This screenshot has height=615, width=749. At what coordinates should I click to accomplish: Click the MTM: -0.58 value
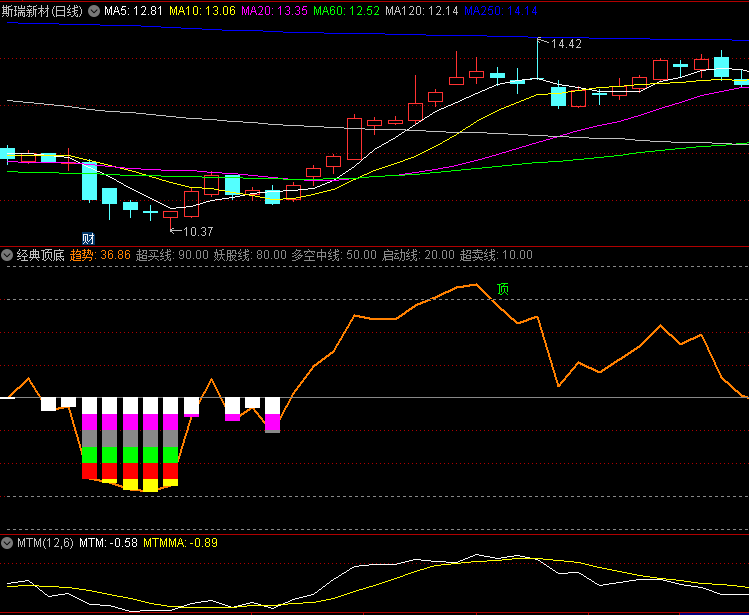coord(108,543)
